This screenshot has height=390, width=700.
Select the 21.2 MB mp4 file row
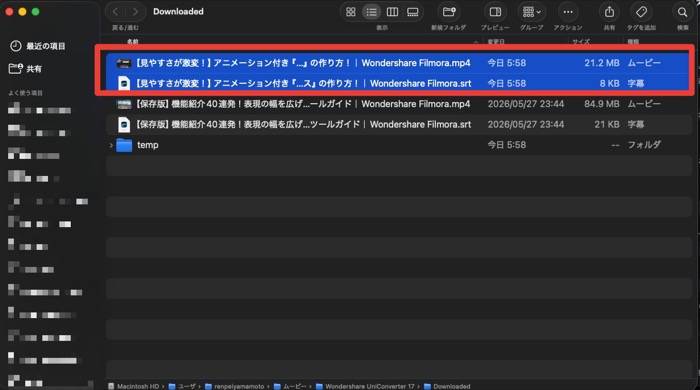399,63
